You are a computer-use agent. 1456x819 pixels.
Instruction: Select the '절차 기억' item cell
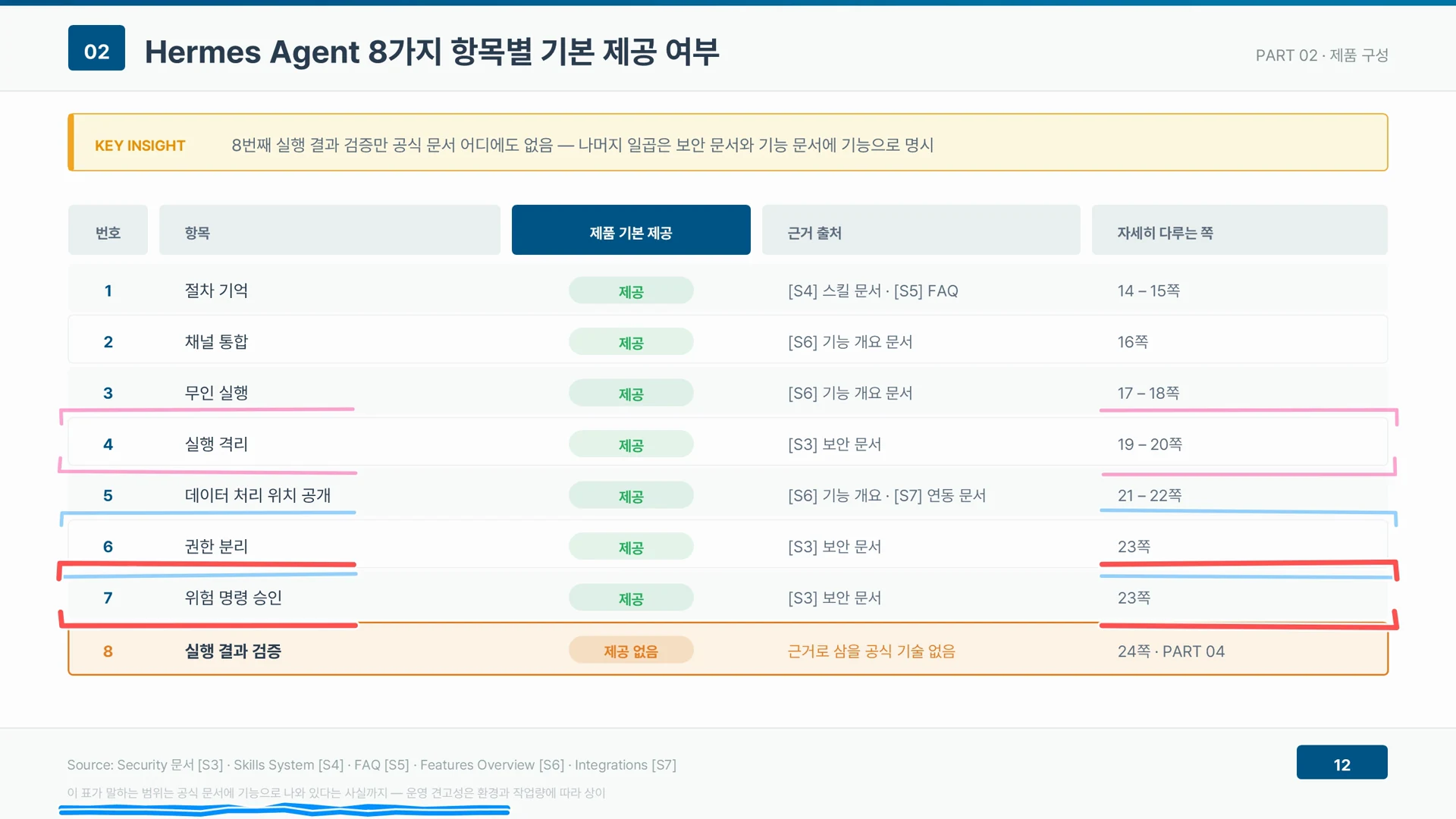[216, 290]
